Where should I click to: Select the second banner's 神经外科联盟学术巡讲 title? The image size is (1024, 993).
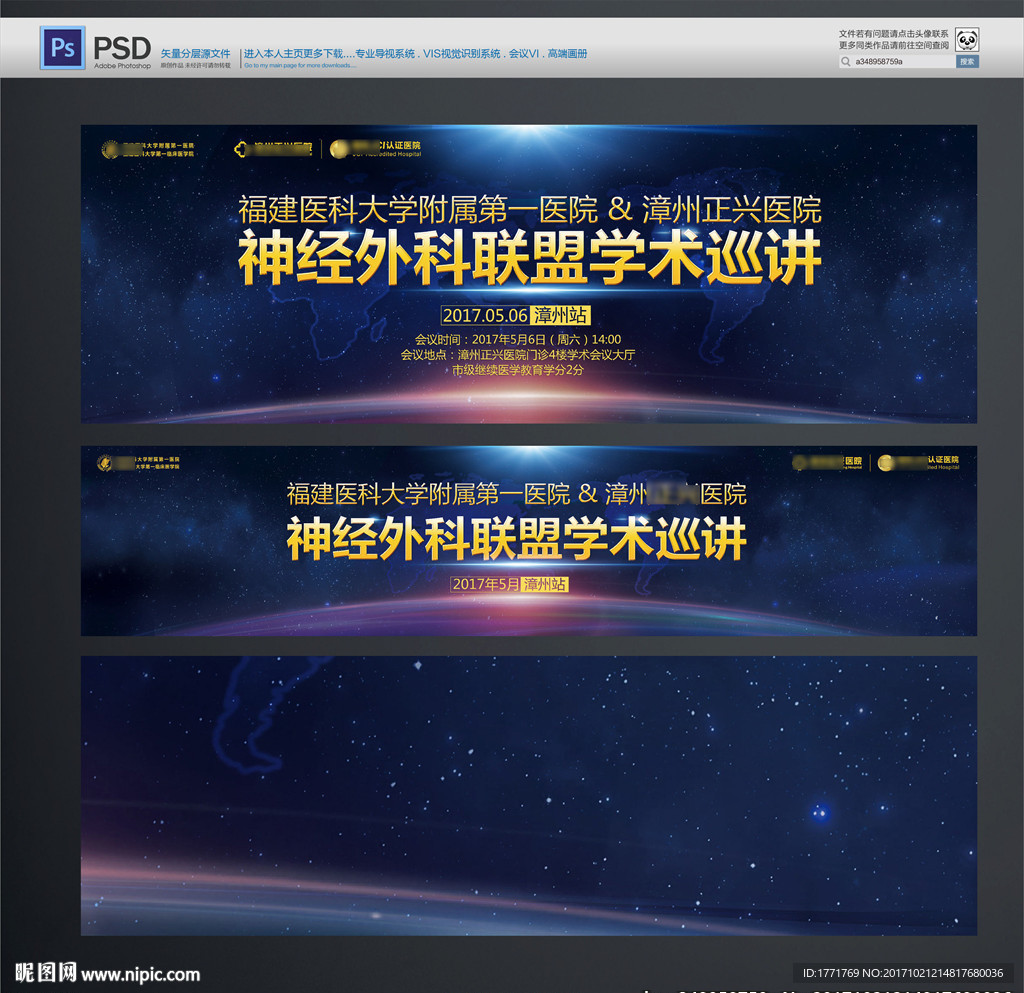[x=517, y=539]
